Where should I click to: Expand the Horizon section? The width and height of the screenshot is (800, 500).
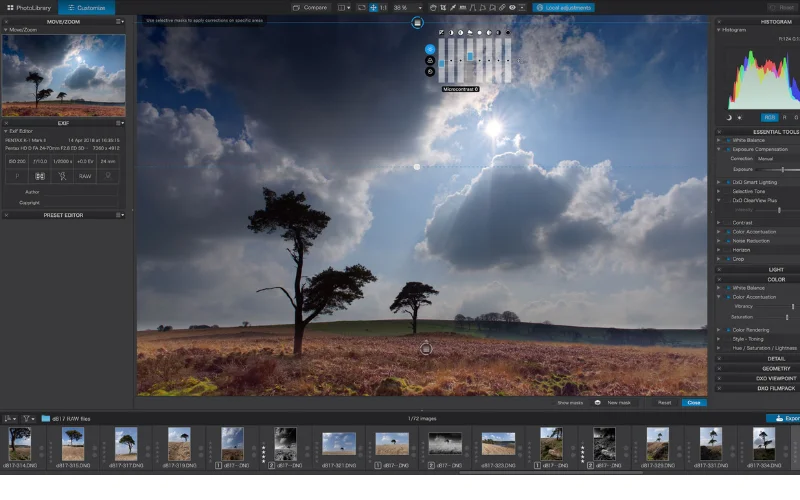pyautogui.click(x=719, y=250)
